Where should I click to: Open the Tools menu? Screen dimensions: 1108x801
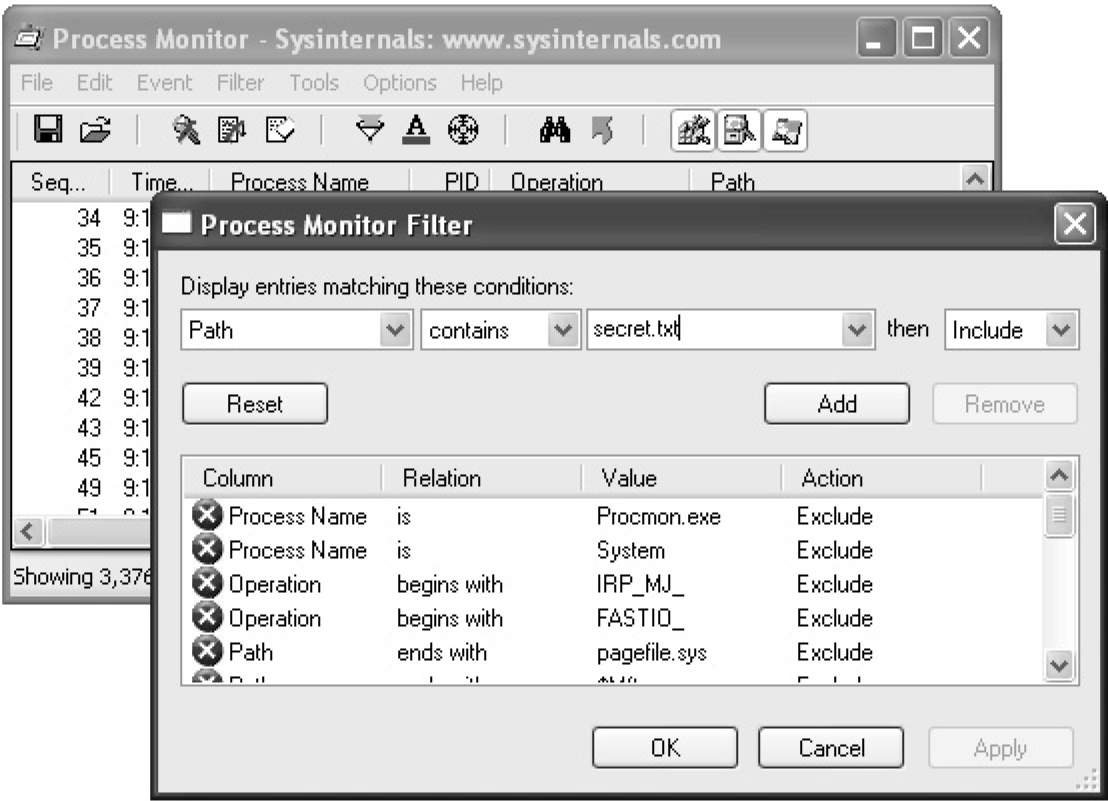pos(314,83)
